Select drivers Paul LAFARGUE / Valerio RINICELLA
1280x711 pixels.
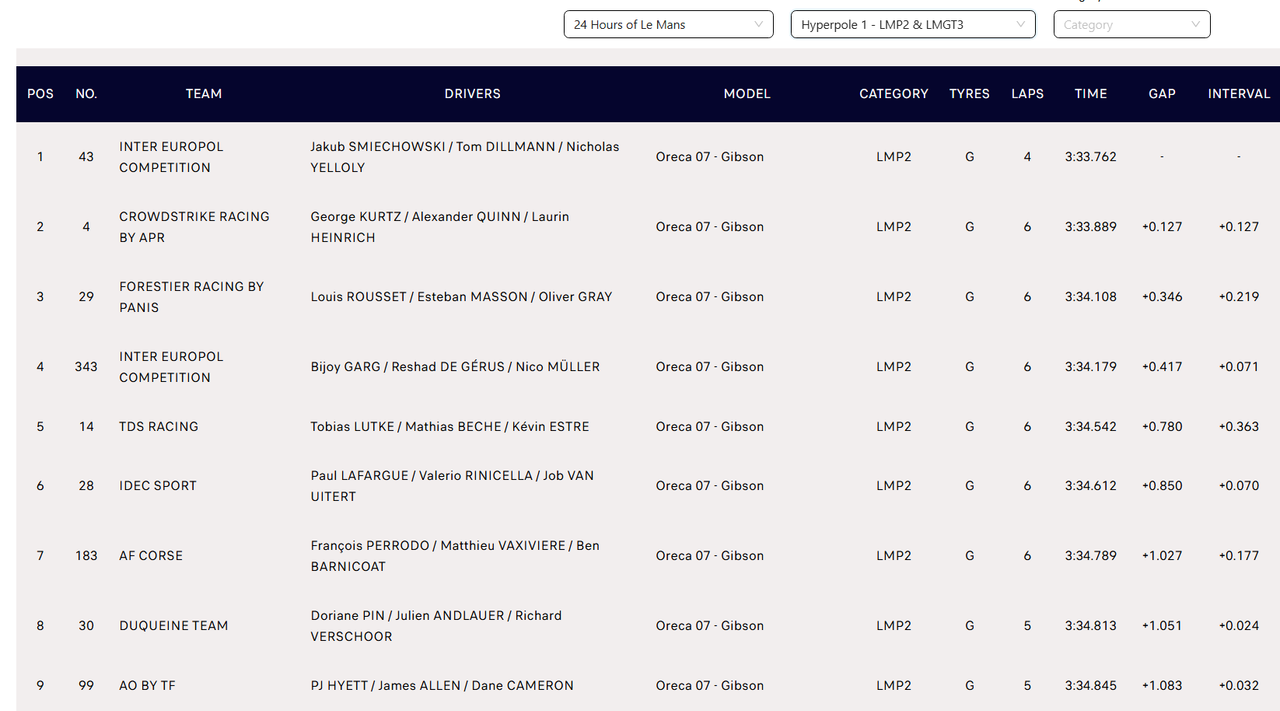[x=422, y=476]
